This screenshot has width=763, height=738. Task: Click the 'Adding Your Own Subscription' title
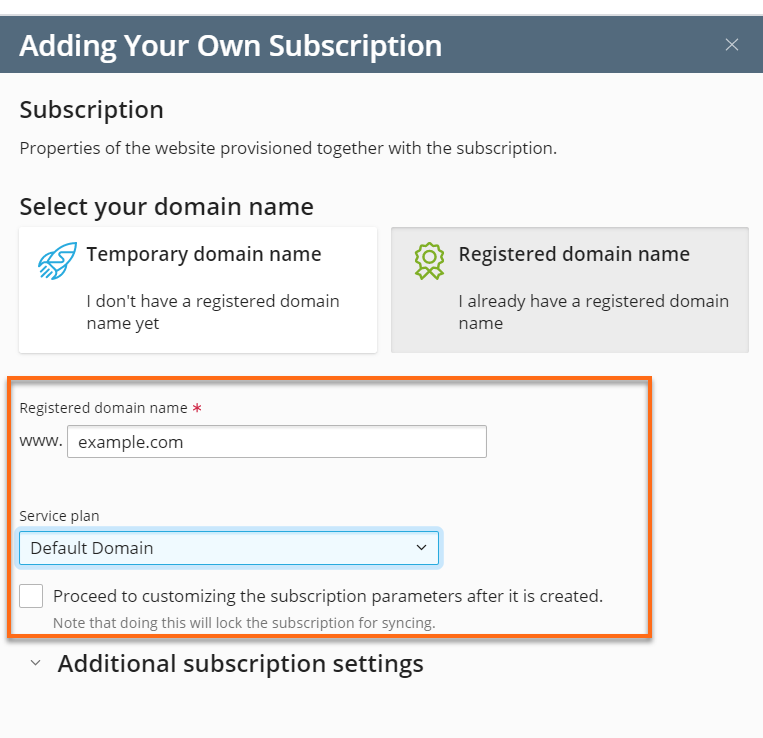pos(230,45)
